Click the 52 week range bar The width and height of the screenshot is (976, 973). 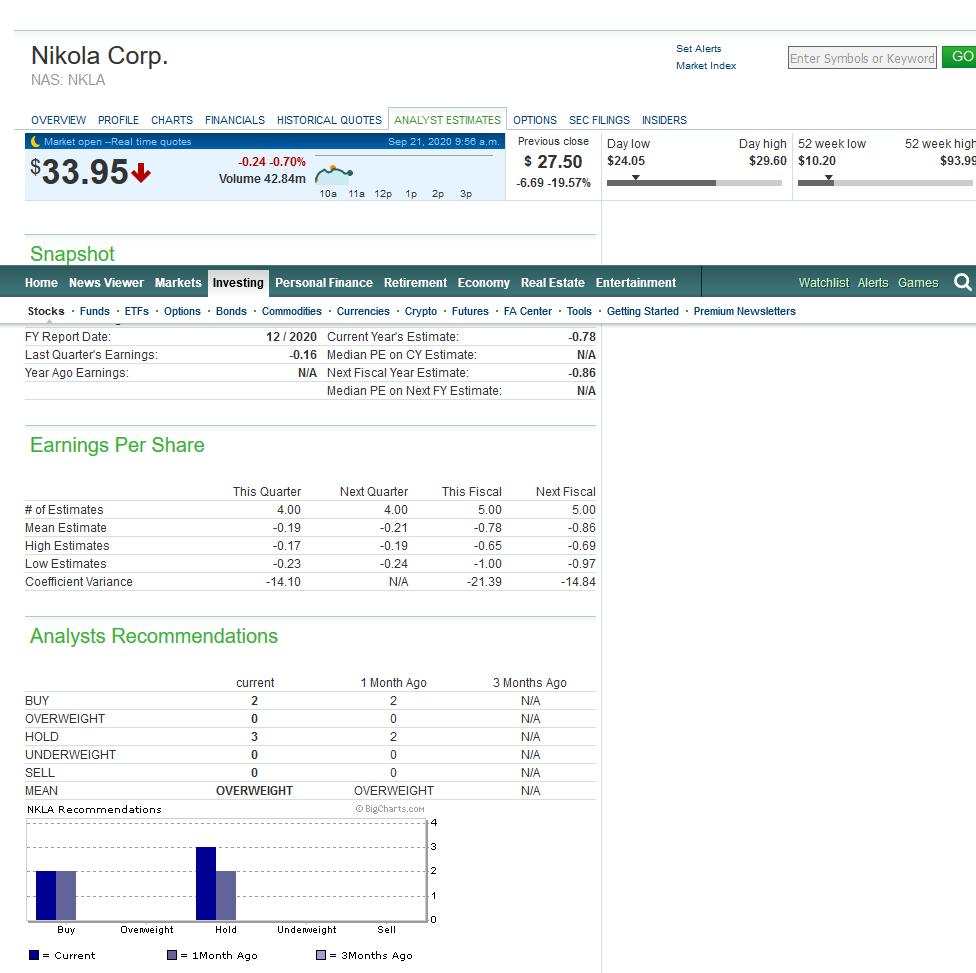point(885,182)
